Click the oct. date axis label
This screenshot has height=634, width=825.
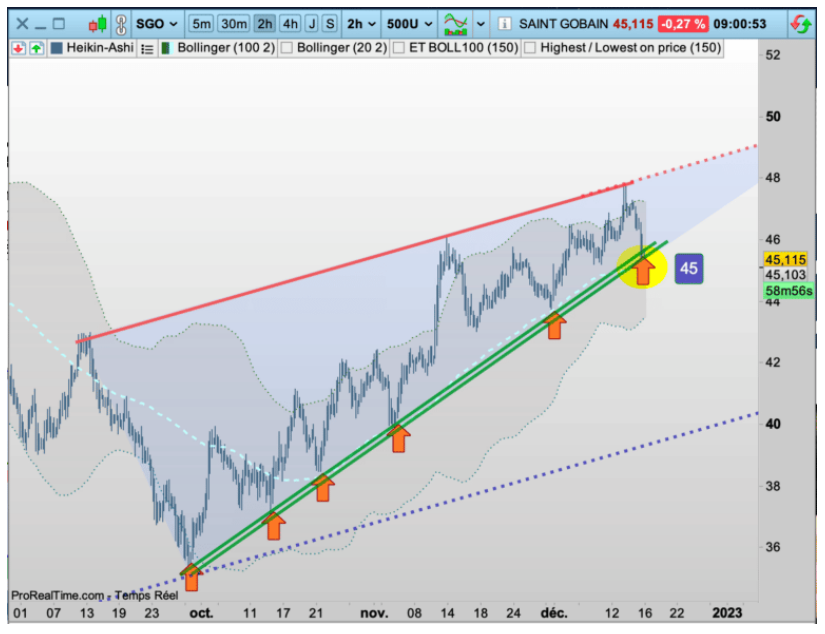(x=201, y=613)
